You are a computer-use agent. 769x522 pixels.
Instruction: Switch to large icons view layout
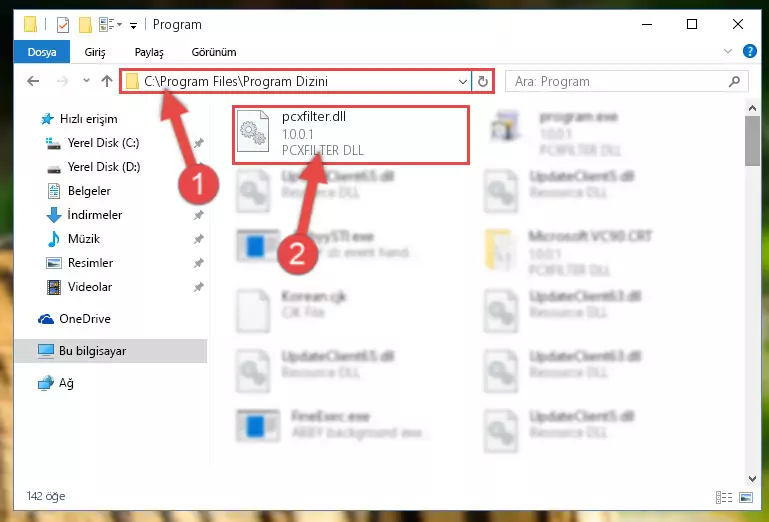[x=746, y=497]
